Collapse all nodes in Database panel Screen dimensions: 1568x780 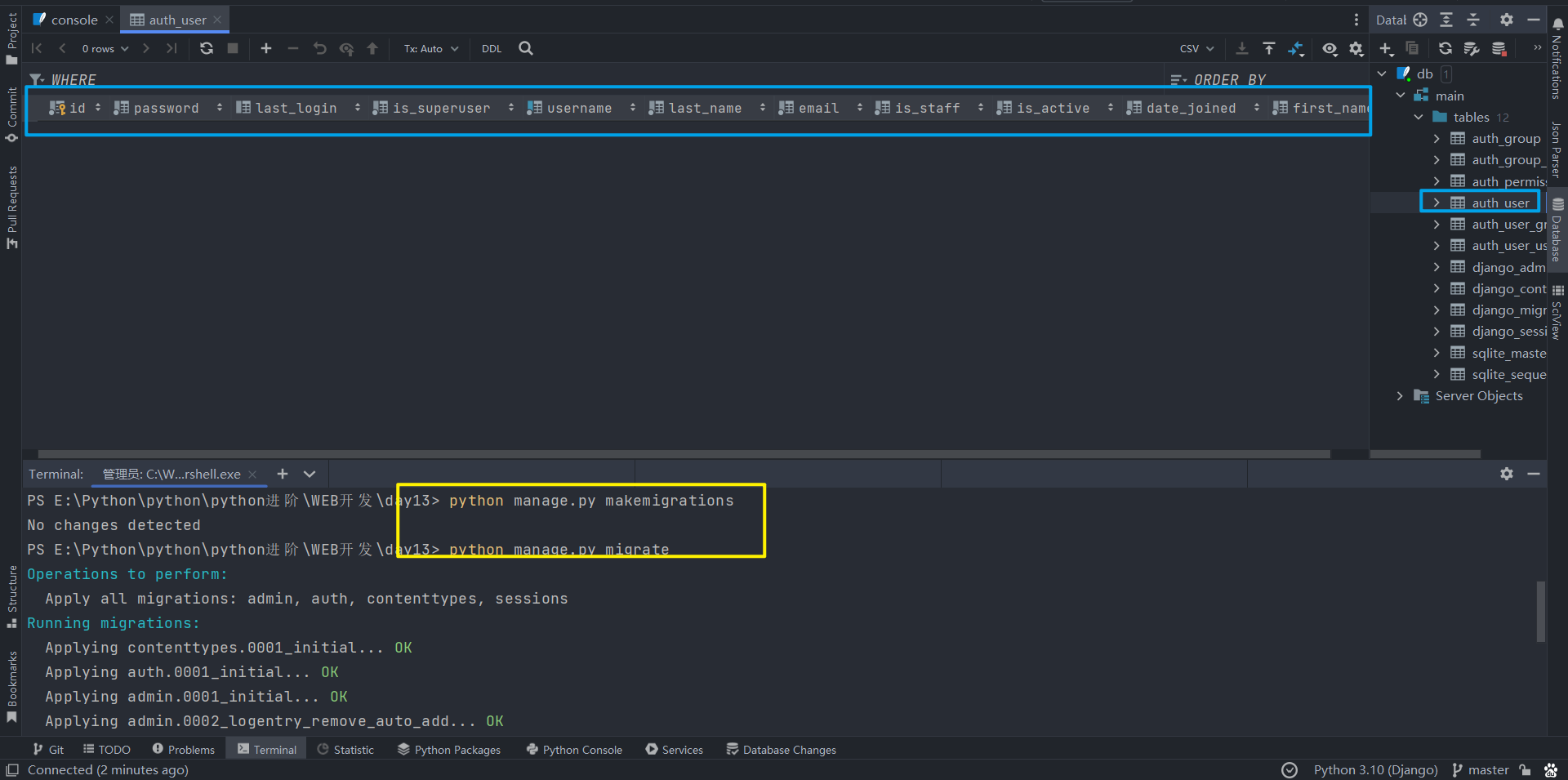(x=1473, y=20)
